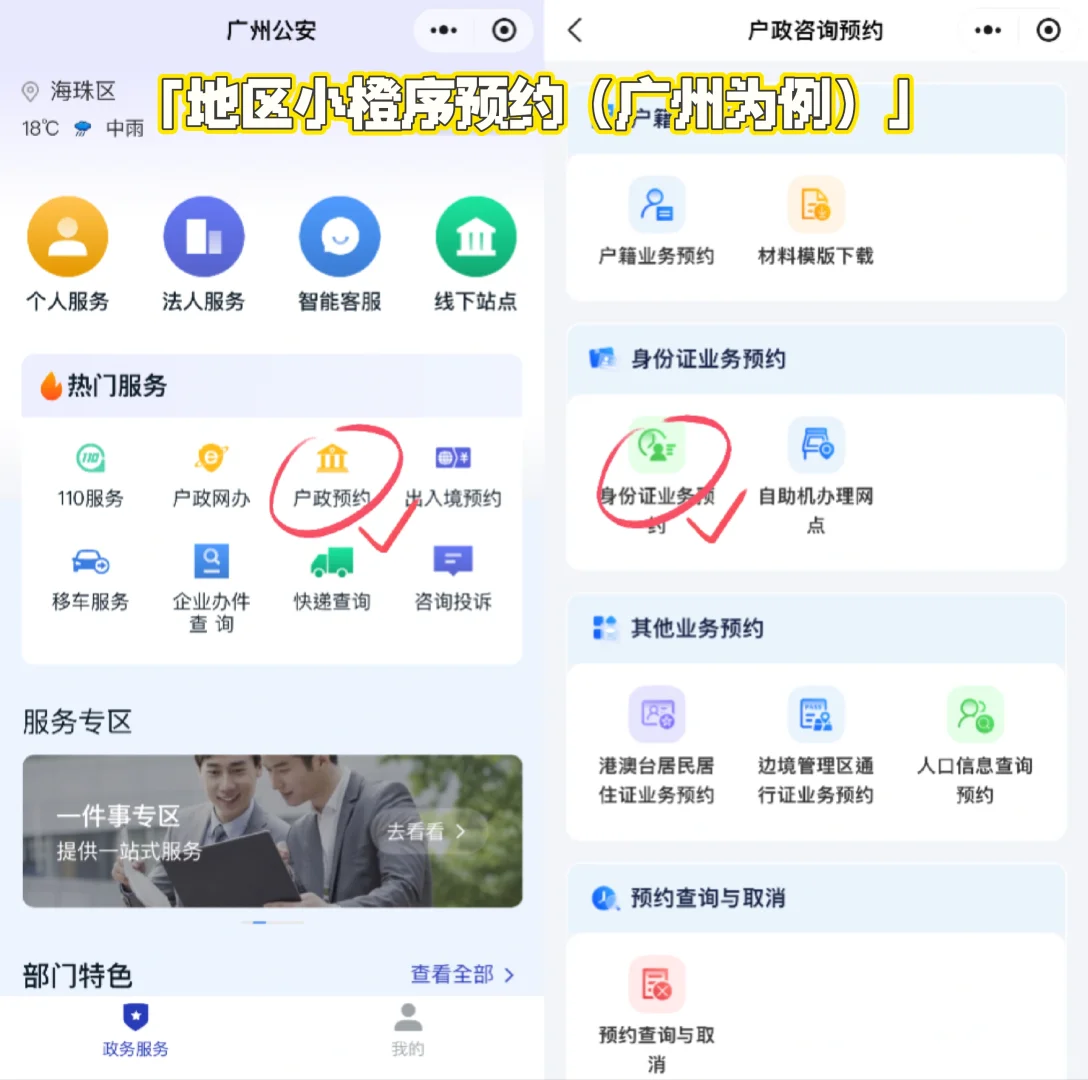The width and height of the screenshot is (1088, 1080).
Task: Open 自助机办理网点 icon
Action: [x=816, y=445]
